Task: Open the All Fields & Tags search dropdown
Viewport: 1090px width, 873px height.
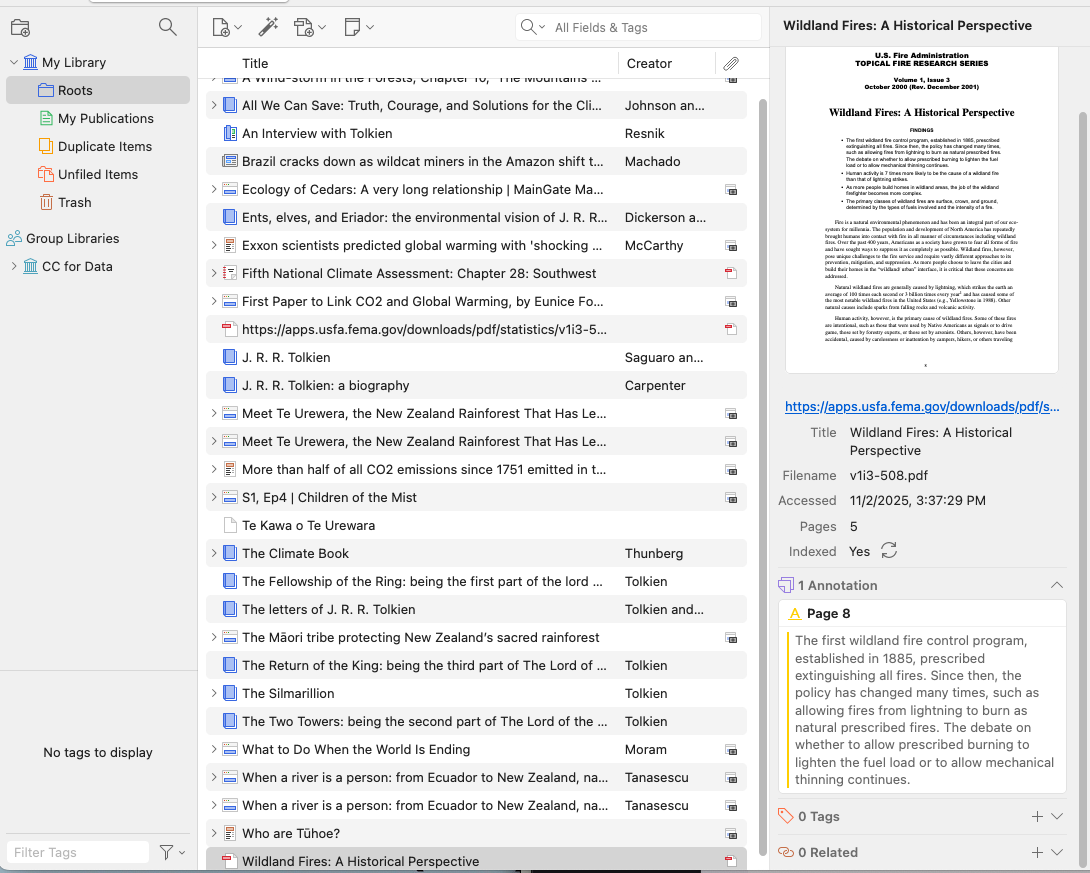Action: tap(534, 28)
